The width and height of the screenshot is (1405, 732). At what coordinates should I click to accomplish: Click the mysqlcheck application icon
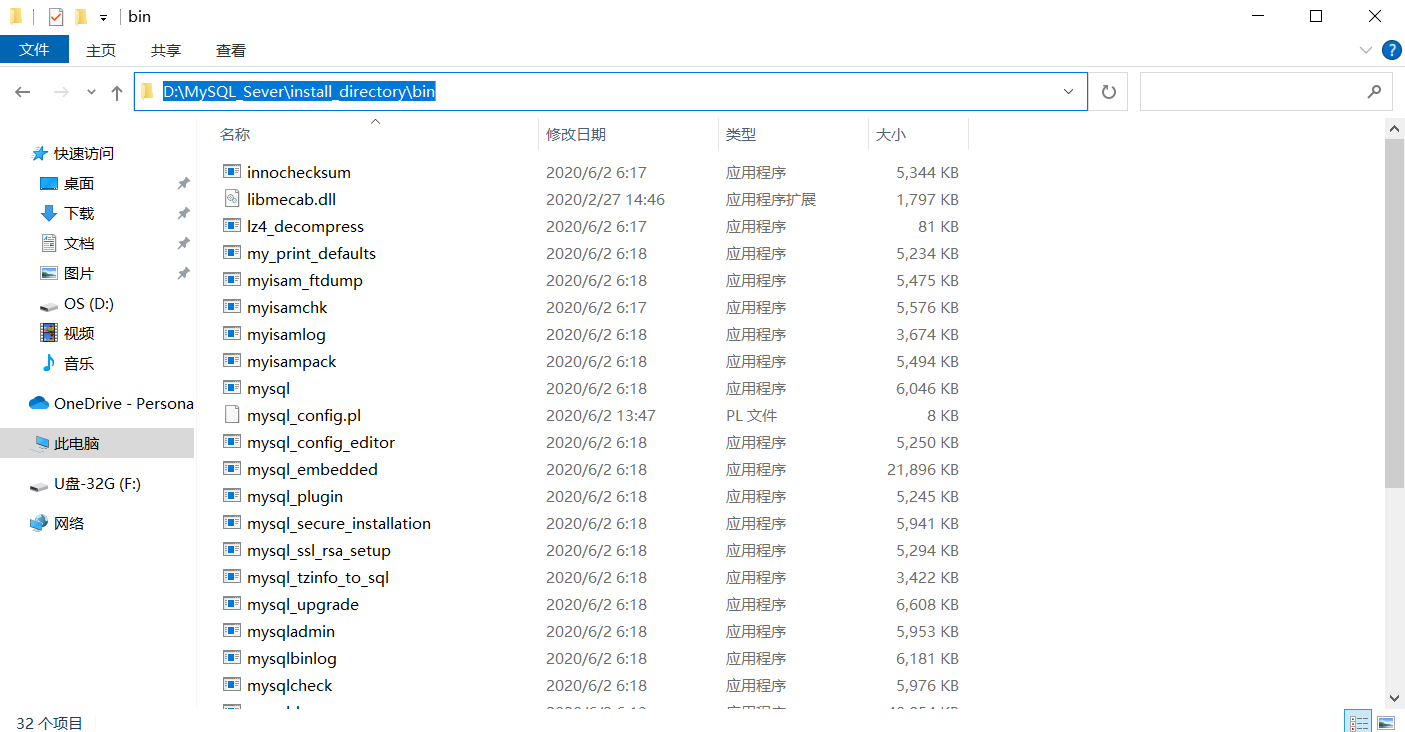click(x=231, y=685)
